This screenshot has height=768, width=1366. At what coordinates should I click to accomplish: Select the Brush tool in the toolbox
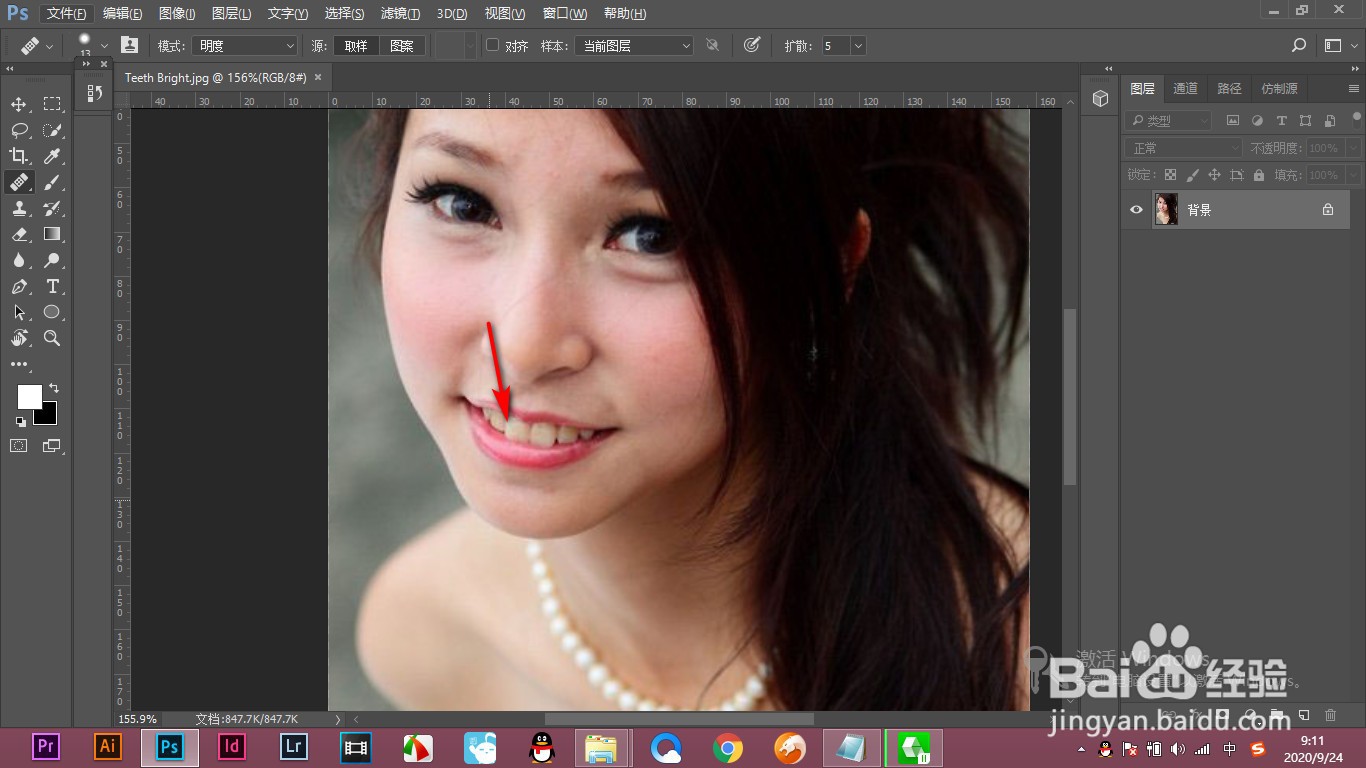coord(52,182)
